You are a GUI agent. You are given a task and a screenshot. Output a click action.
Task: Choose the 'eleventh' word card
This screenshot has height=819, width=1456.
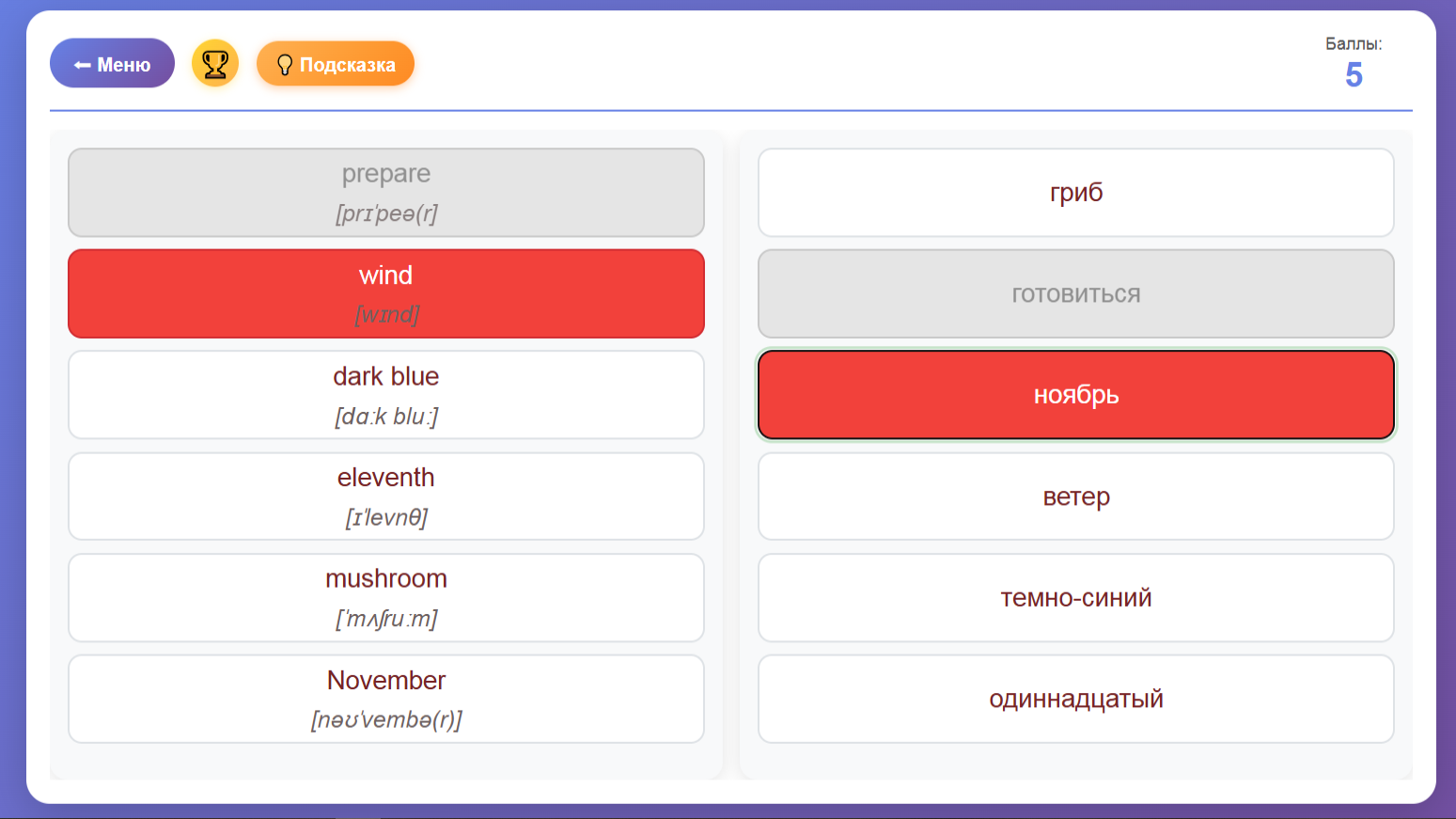(x=385, y=496)
